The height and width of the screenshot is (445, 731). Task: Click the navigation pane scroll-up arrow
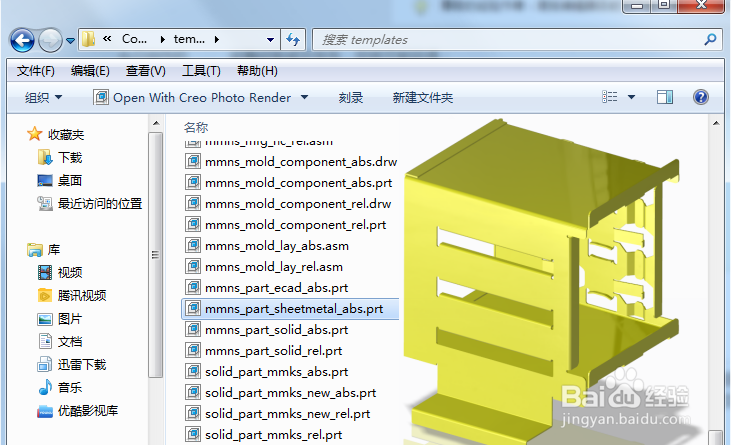[156, 123]
